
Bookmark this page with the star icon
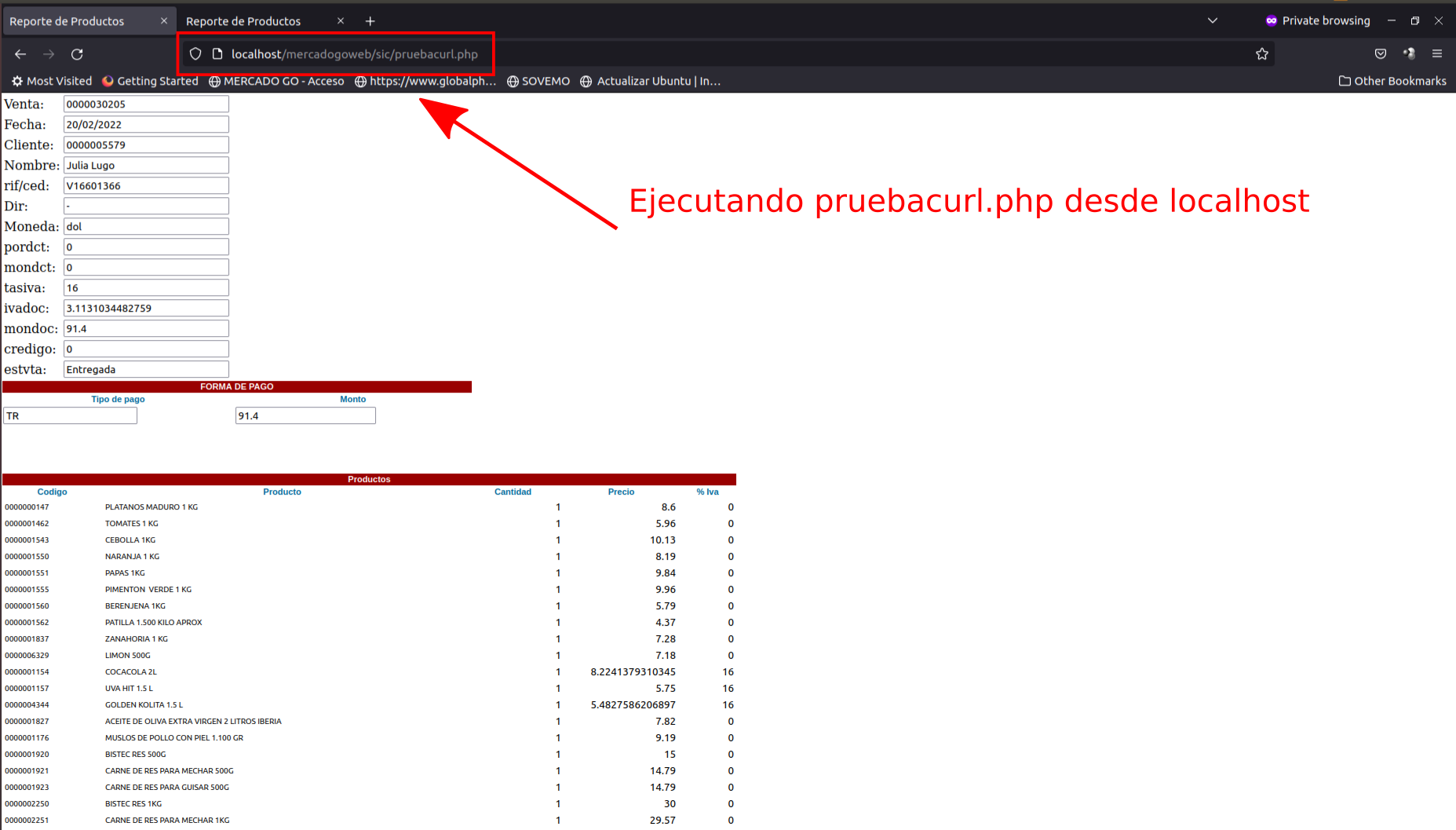(x=1261, y=54)
